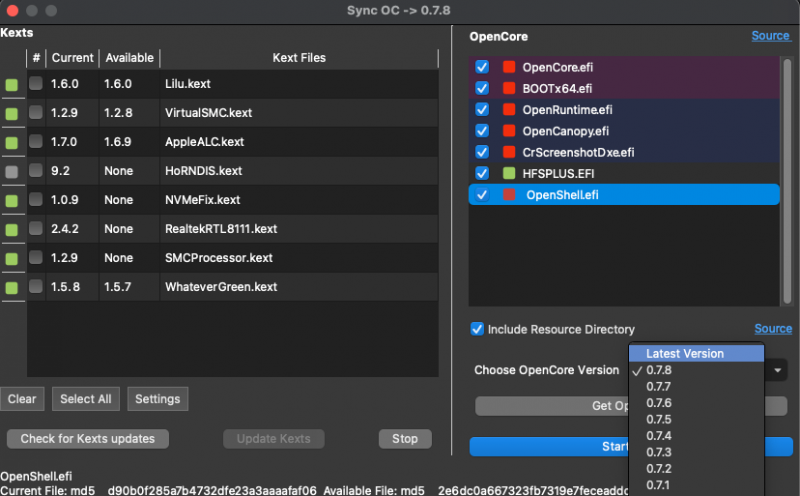Click the gray status square beside HoRNDIS.kext
The width and height of the screenshot is (800, 496).
(x=12, y=172)
